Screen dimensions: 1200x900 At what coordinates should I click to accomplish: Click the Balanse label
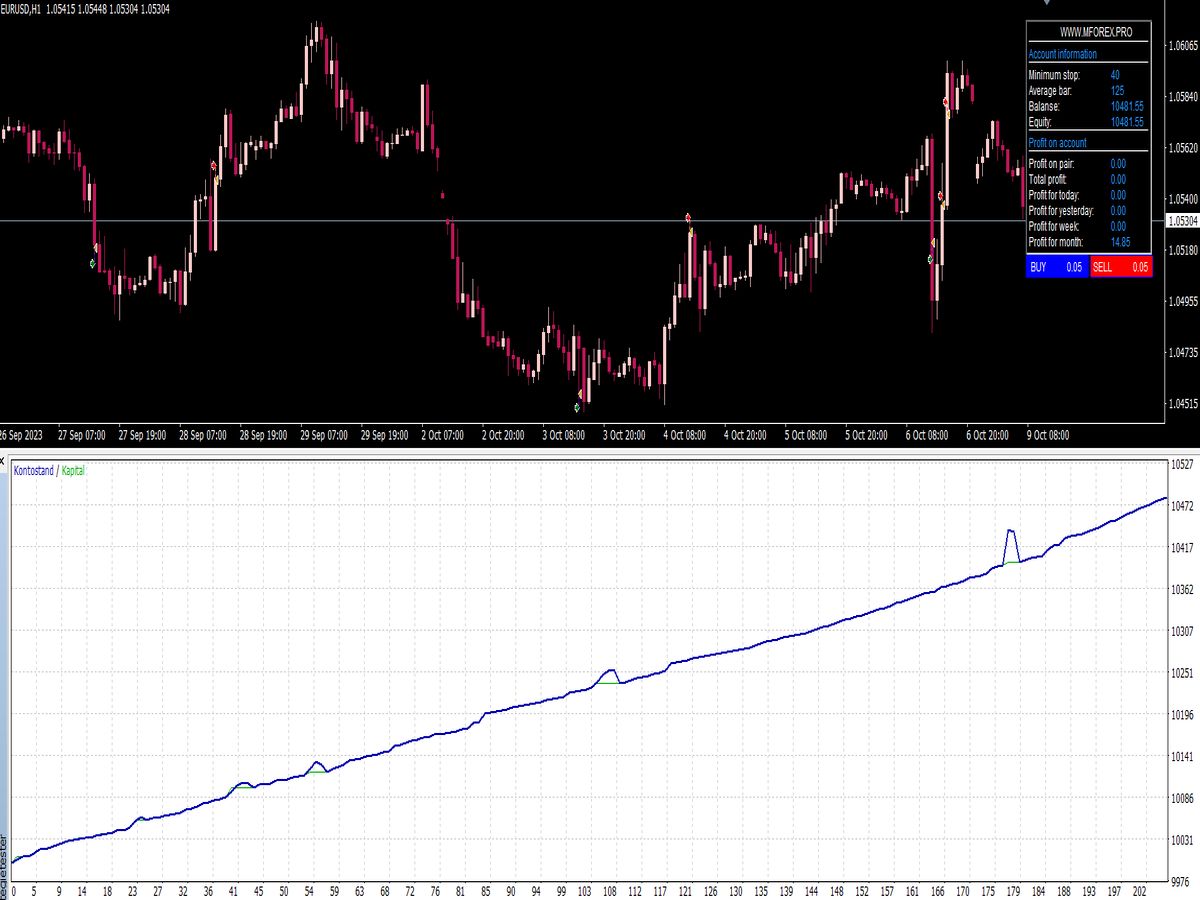point(1044,106)
